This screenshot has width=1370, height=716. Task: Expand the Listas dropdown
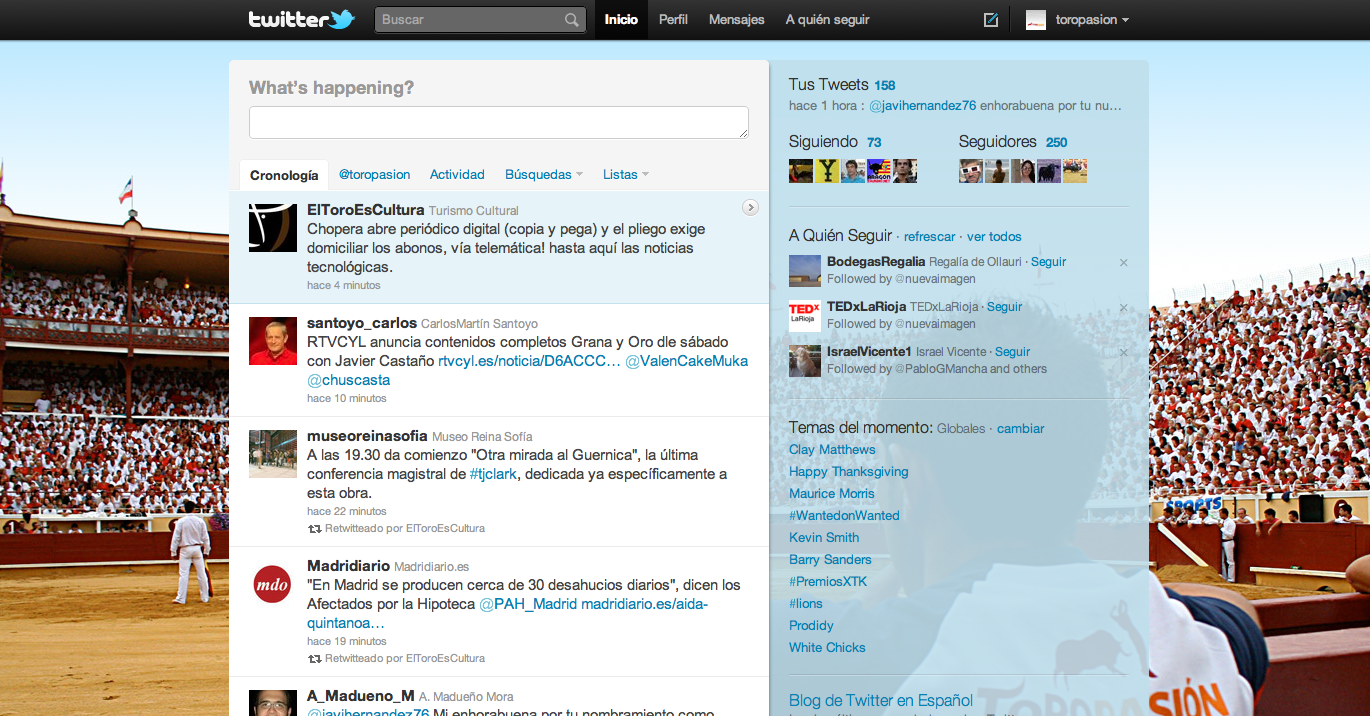click(x=625, y=174)
